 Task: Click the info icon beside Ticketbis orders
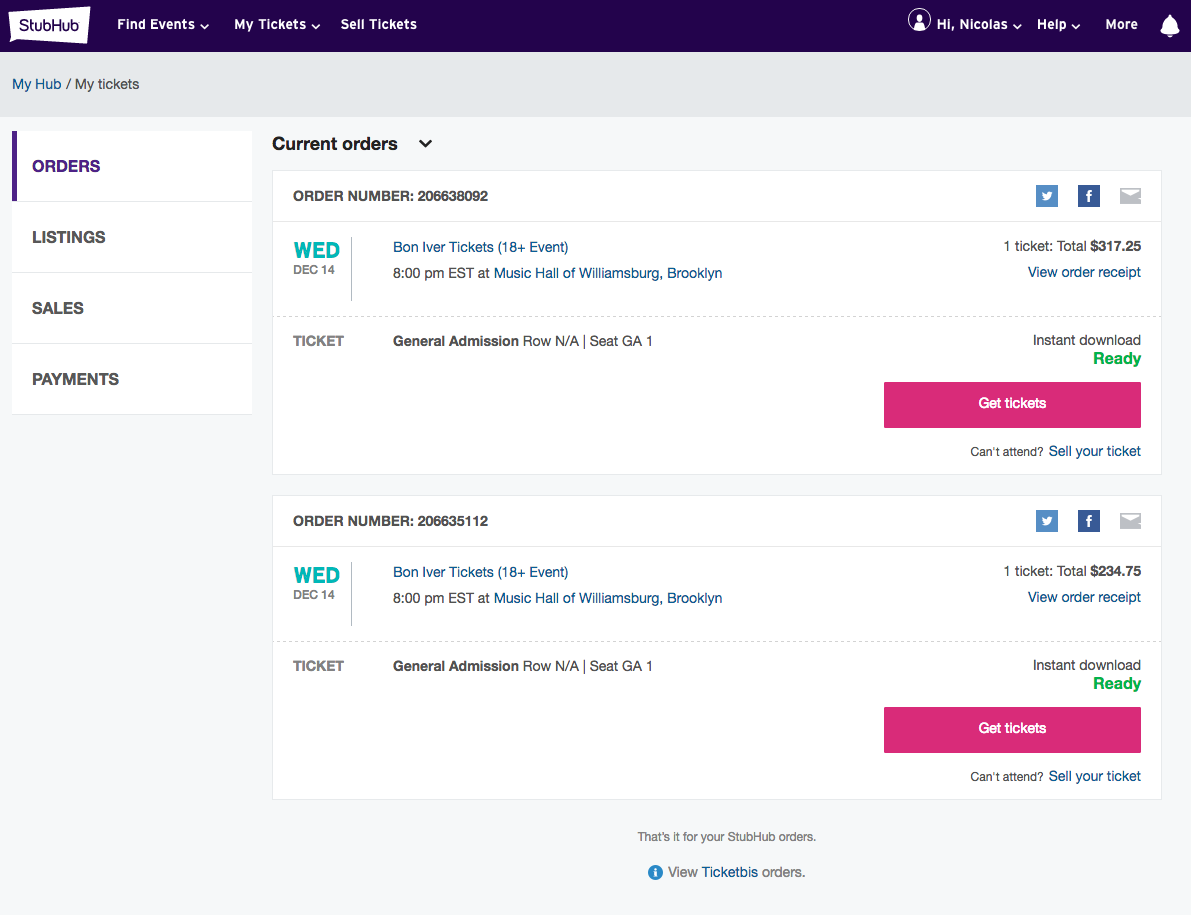coord(655,872)
